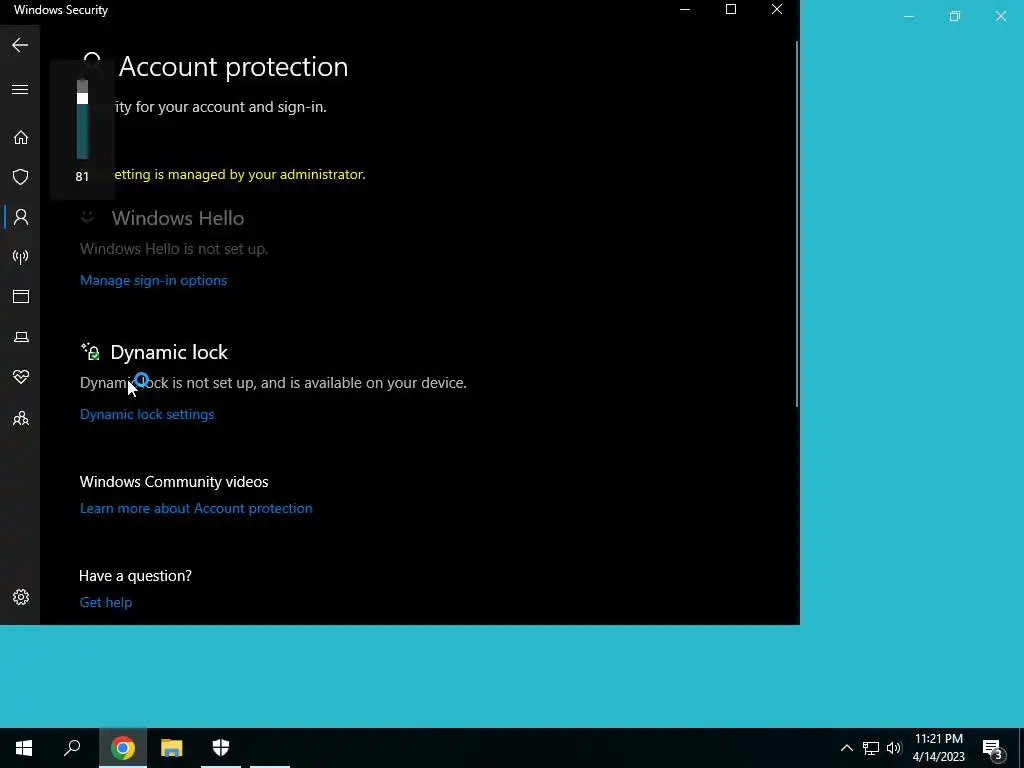Open Action Center notifications icon

pos(992,748)
